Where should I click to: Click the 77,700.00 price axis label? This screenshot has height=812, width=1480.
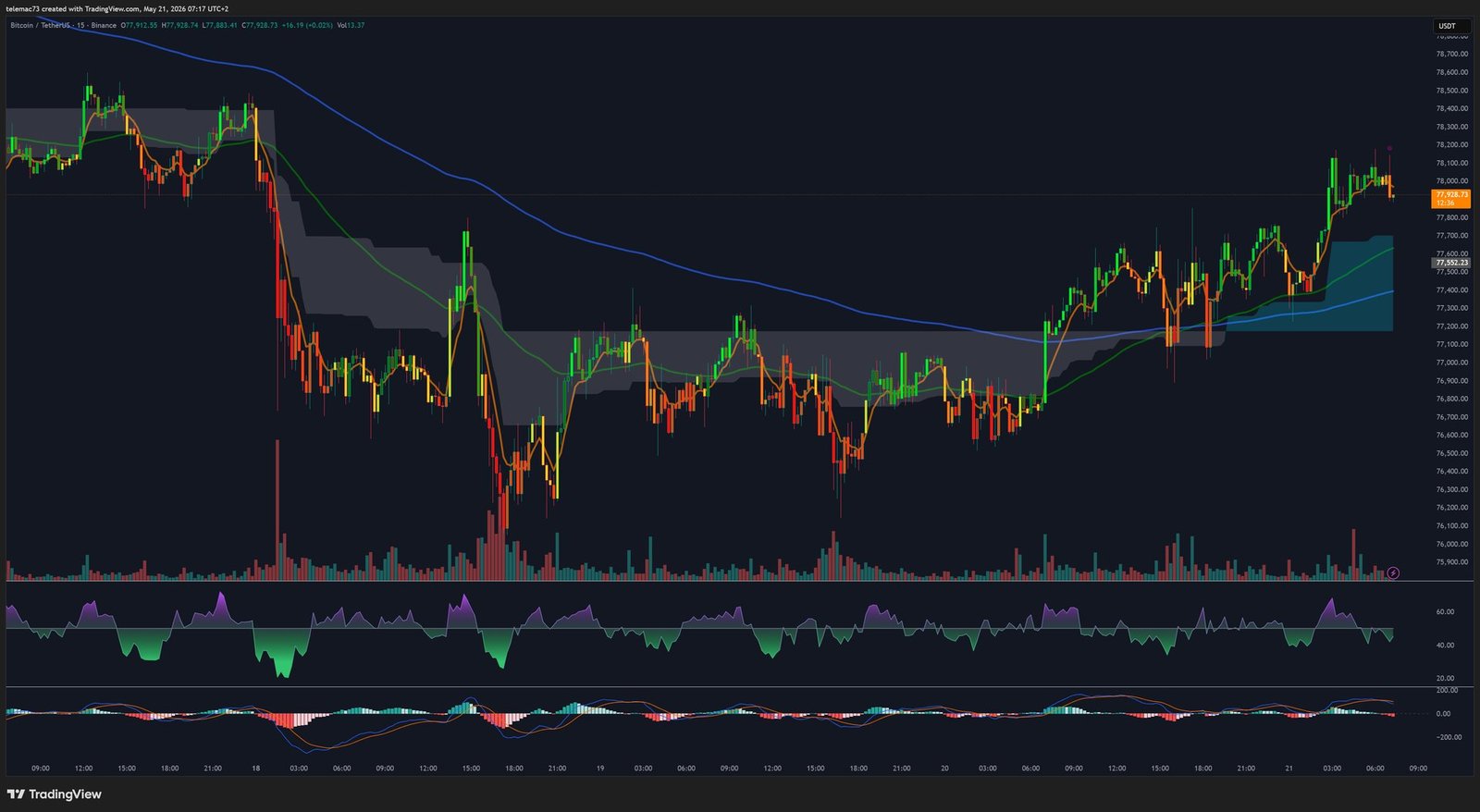(x=1451, y=236)
